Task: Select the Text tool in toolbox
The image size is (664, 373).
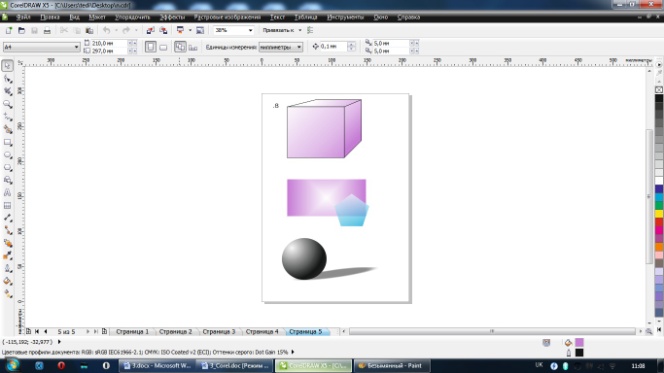Action: (8, 193)
